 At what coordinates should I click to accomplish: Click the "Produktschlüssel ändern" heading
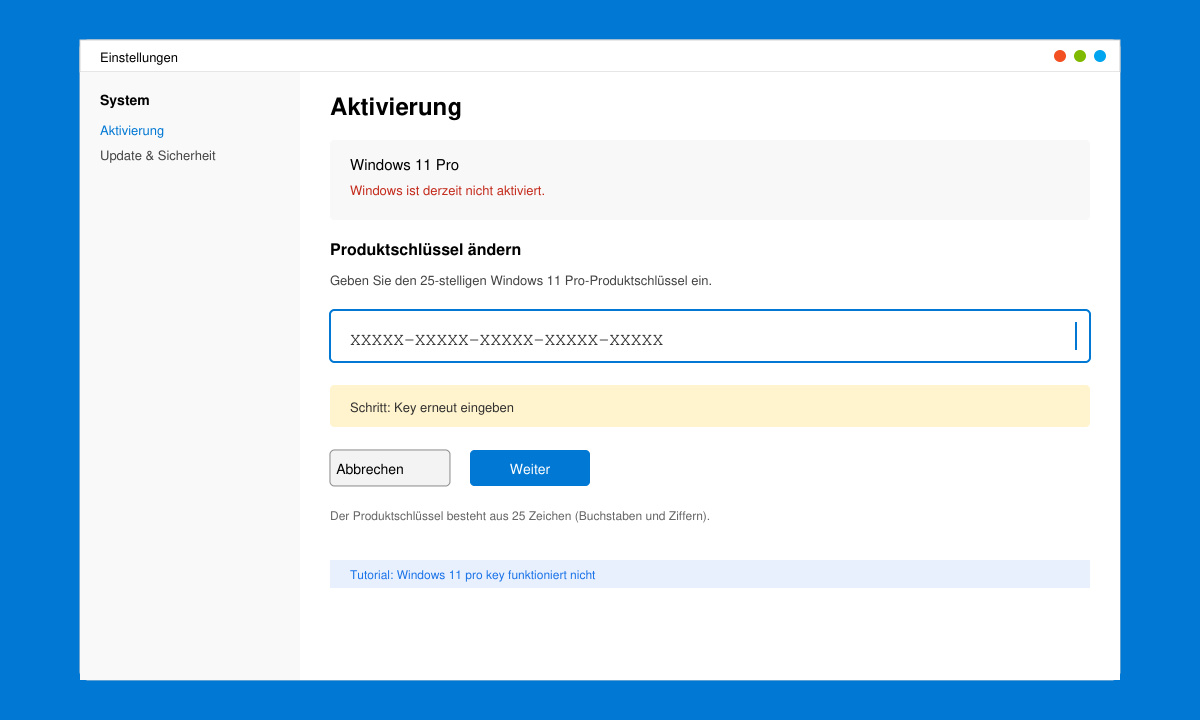pyautogui.click(x=425, y=250)
